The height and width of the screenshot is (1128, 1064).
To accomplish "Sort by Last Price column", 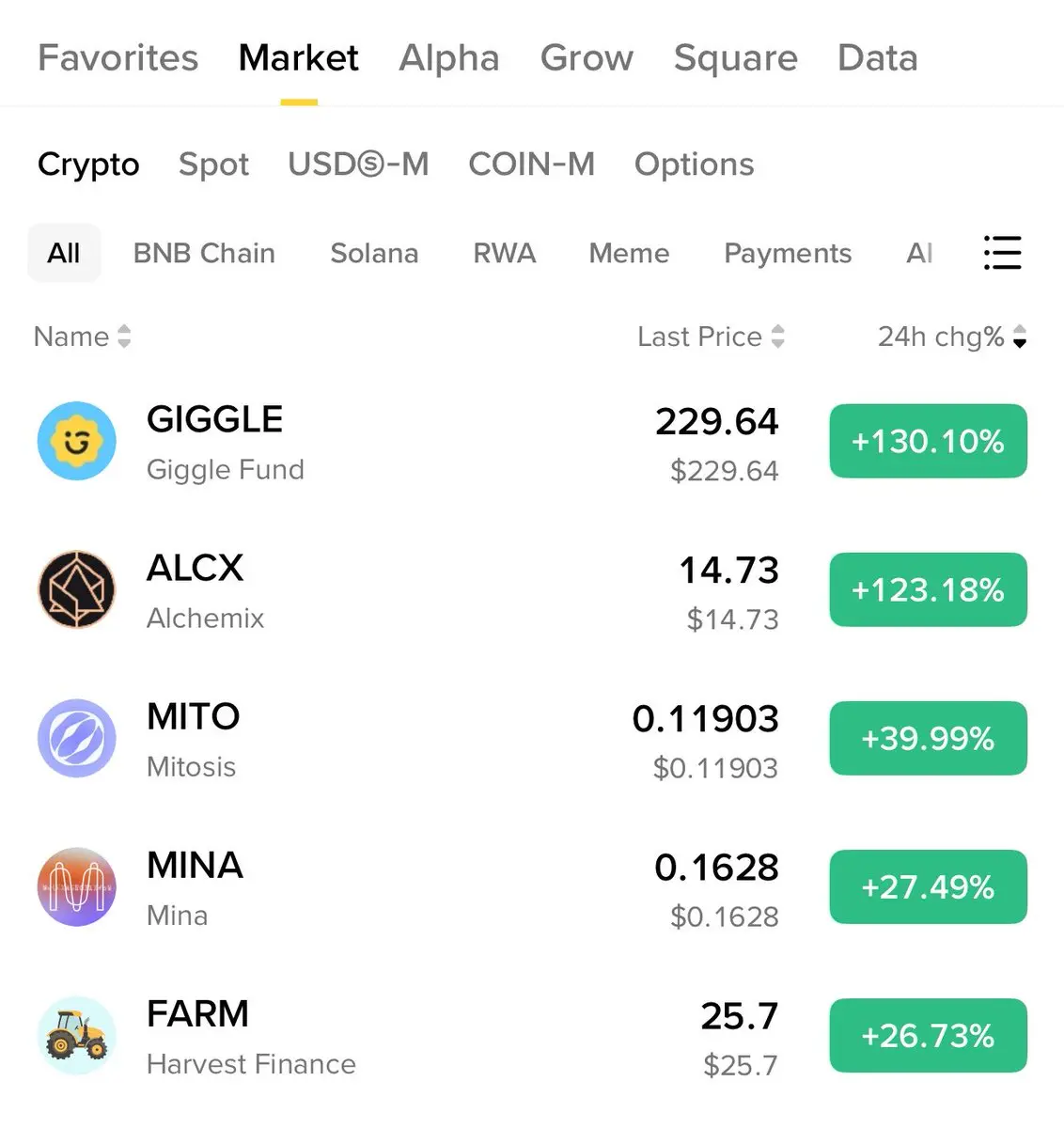I will [711, 337].
